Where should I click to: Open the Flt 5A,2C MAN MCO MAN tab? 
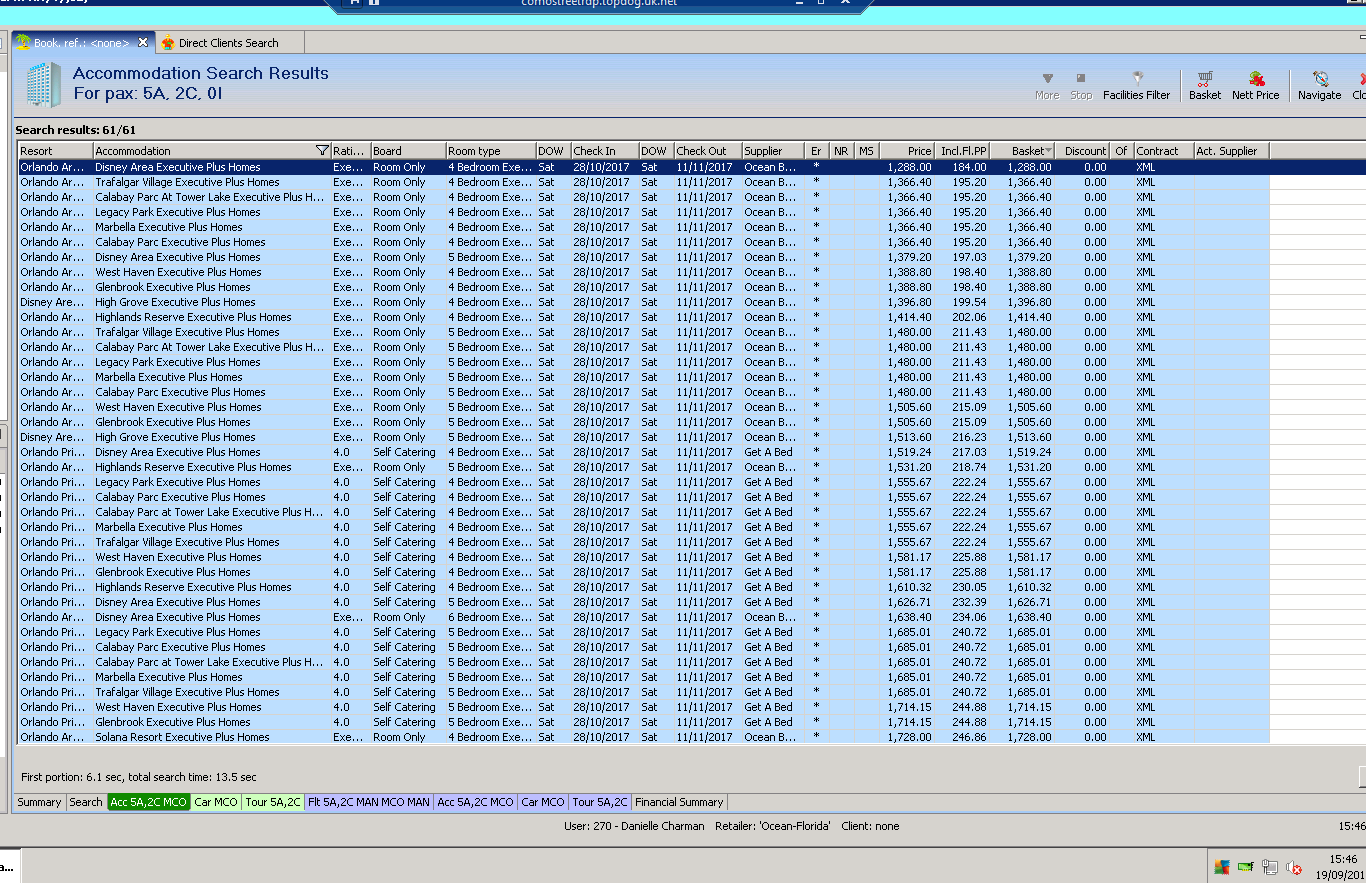pyautogui.click(x=368, y=802)
